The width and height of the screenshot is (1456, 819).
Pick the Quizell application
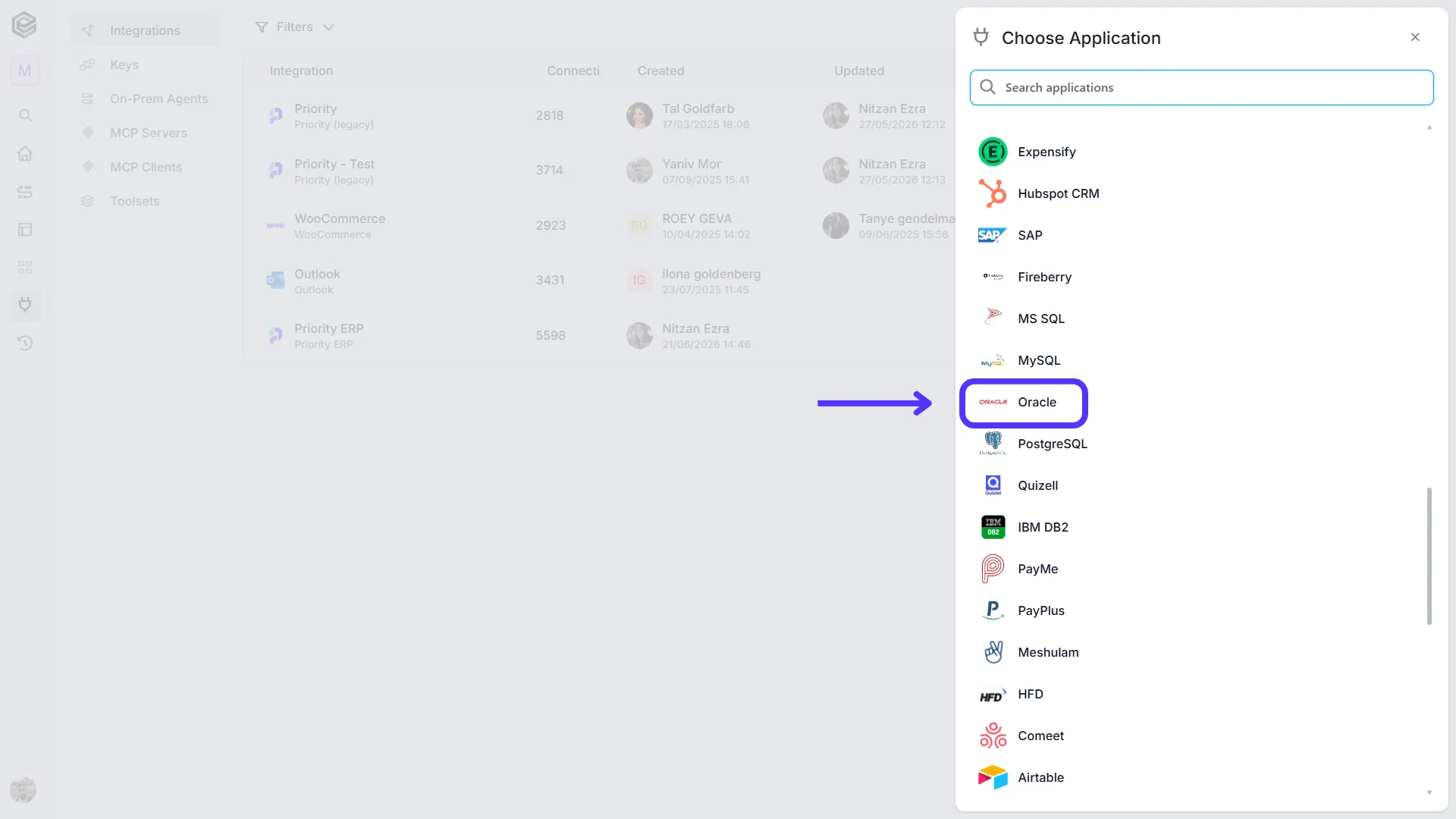click(1037, 485)
